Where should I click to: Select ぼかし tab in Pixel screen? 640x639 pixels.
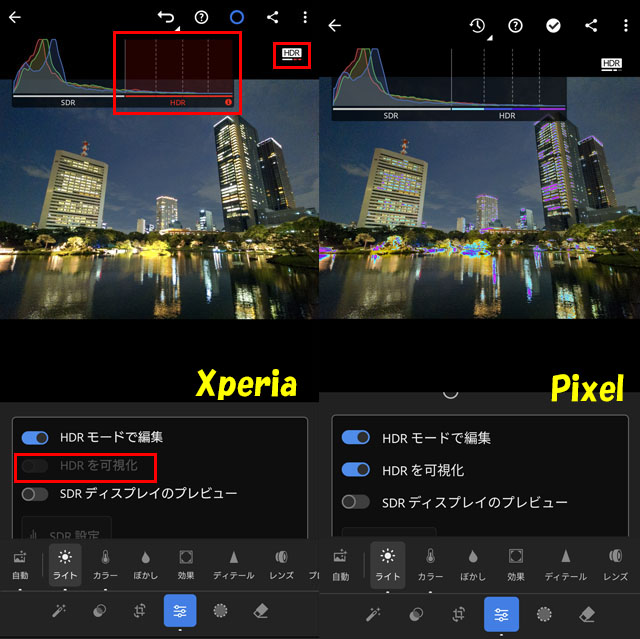point(473,566)
